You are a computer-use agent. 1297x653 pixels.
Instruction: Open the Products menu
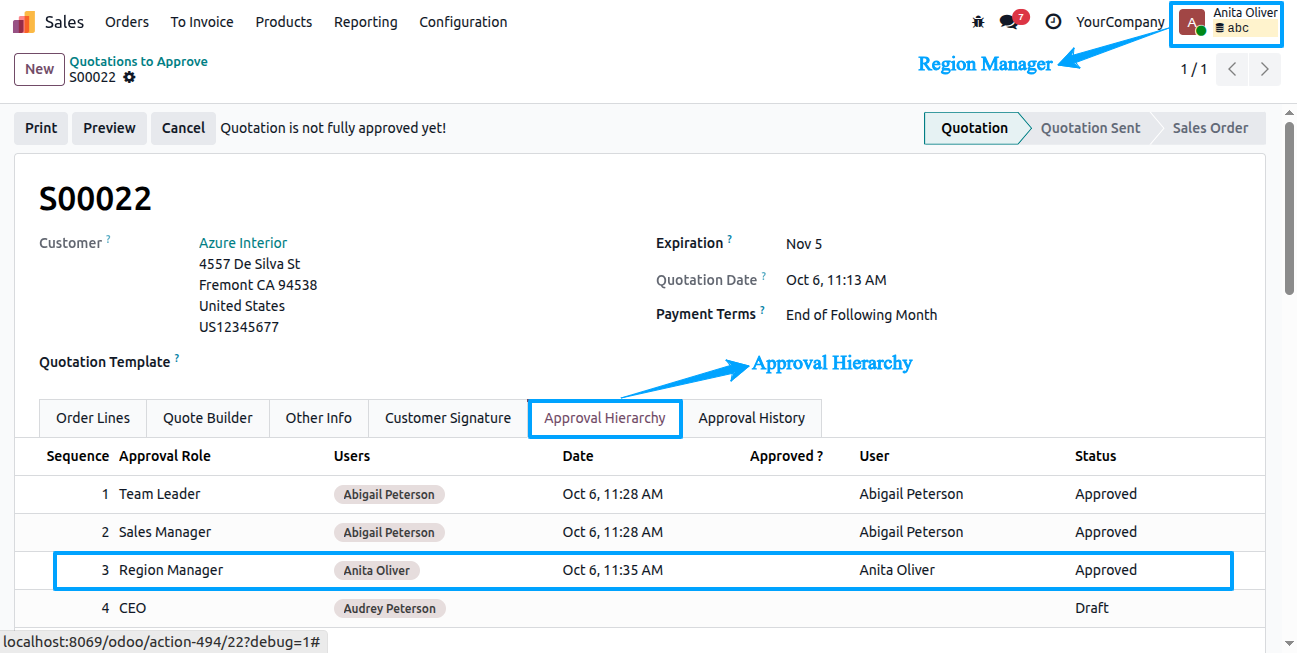click(284, 22)
